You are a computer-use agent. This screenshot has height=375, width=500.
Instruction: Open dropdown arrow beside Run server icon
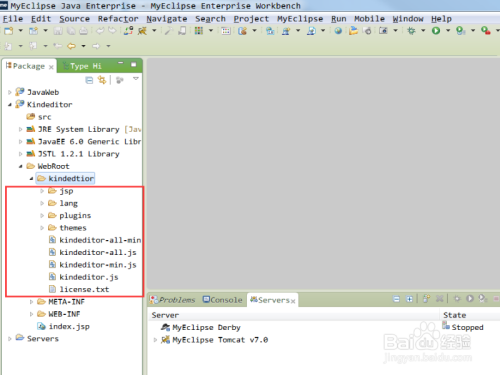154,31
